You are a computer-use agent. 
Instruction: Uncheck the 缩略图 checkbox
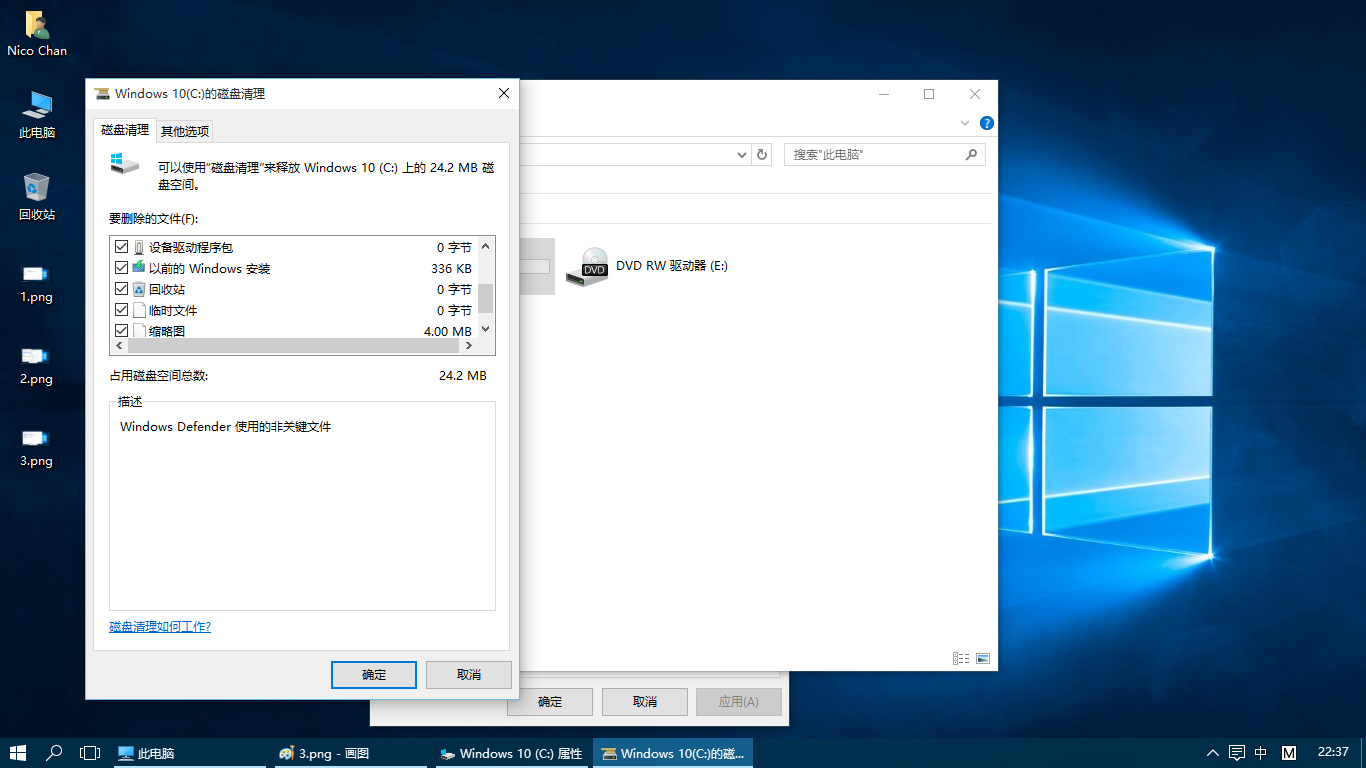122,331
